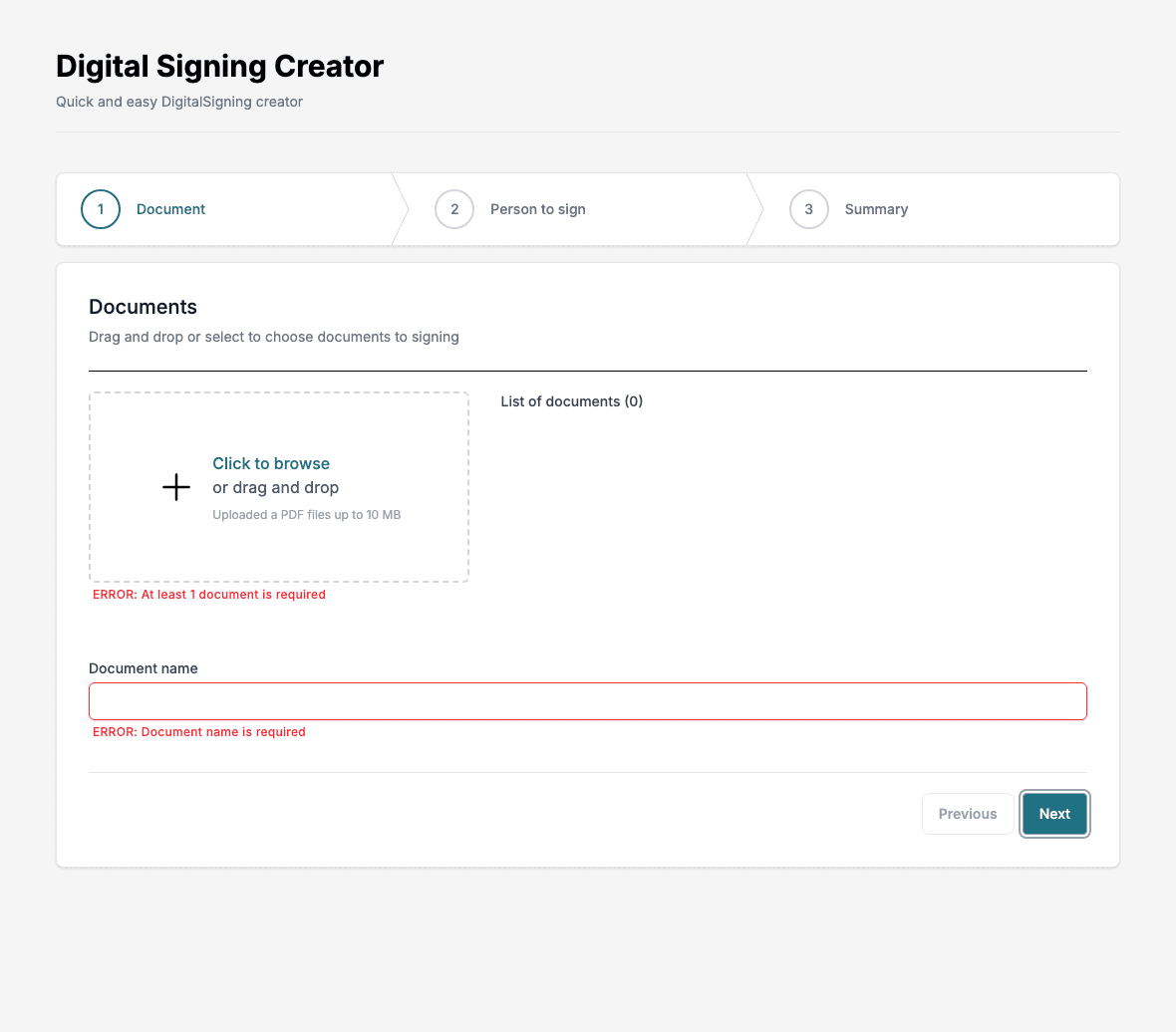Viewport: 1176px width, 1032px height.
Task: Click the 'Click to browse' link
Action: click(271, 463)
